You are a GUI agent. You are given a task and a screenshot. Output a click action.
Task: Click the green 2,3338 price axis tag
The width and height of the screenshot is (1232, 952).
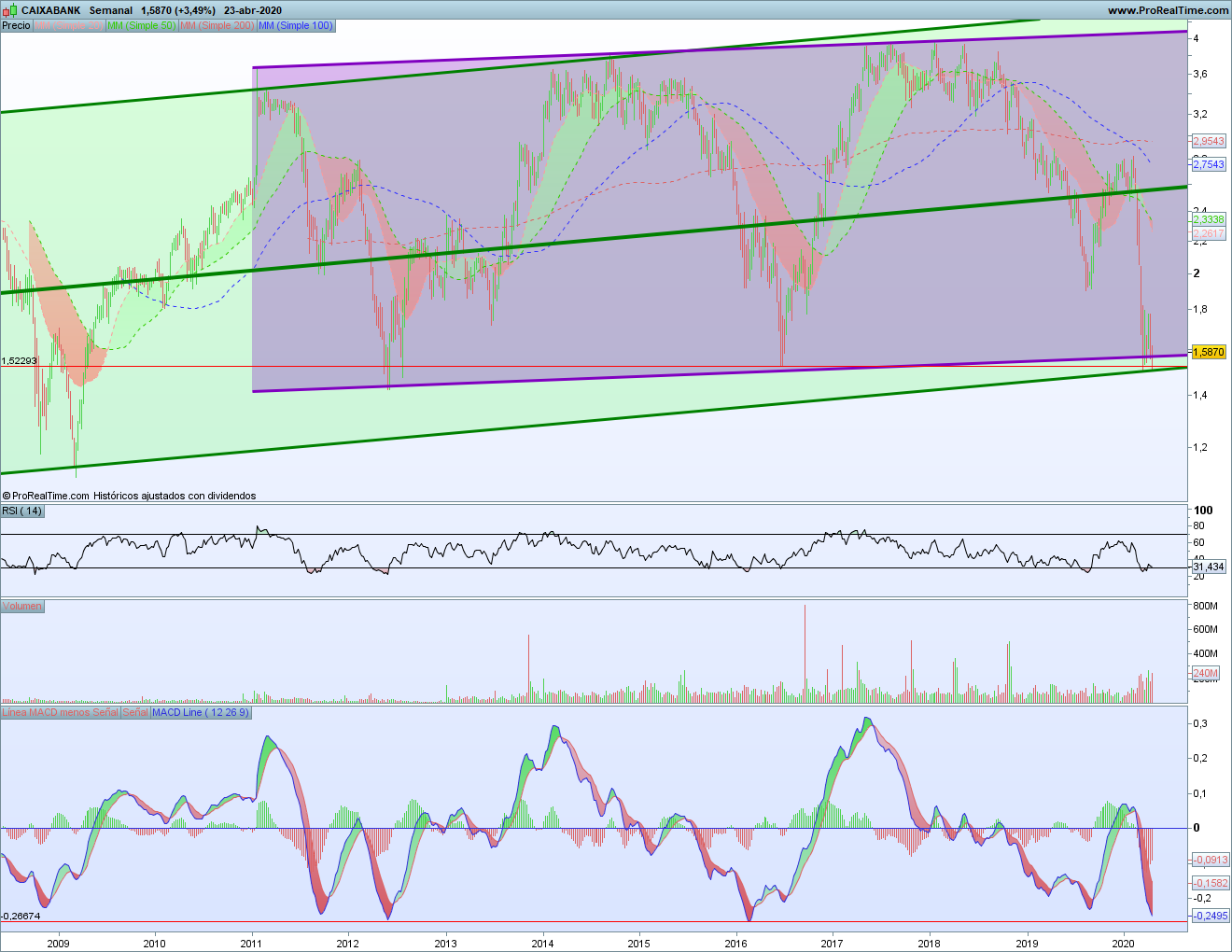tap(1209, 219)
